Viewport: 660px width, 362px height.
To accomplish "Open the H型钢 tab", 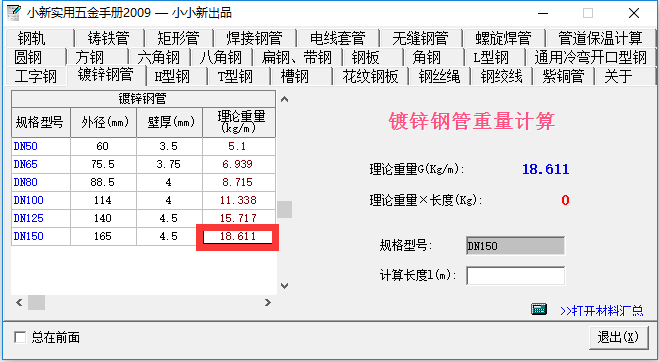I will [x=176, y=76].
